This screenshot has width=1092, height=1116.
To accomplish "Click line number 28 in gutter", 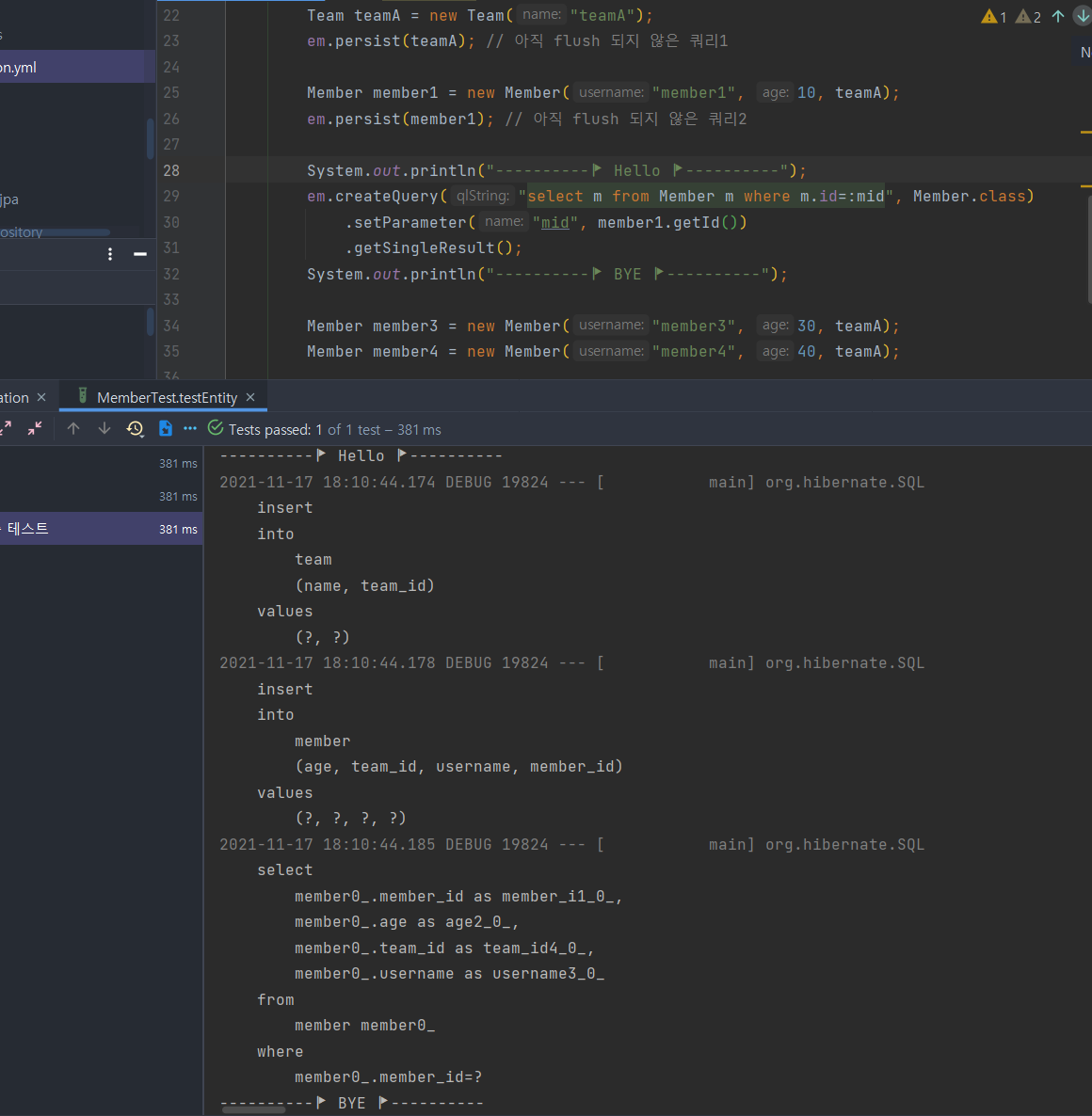I will click(x=171, y=171).
